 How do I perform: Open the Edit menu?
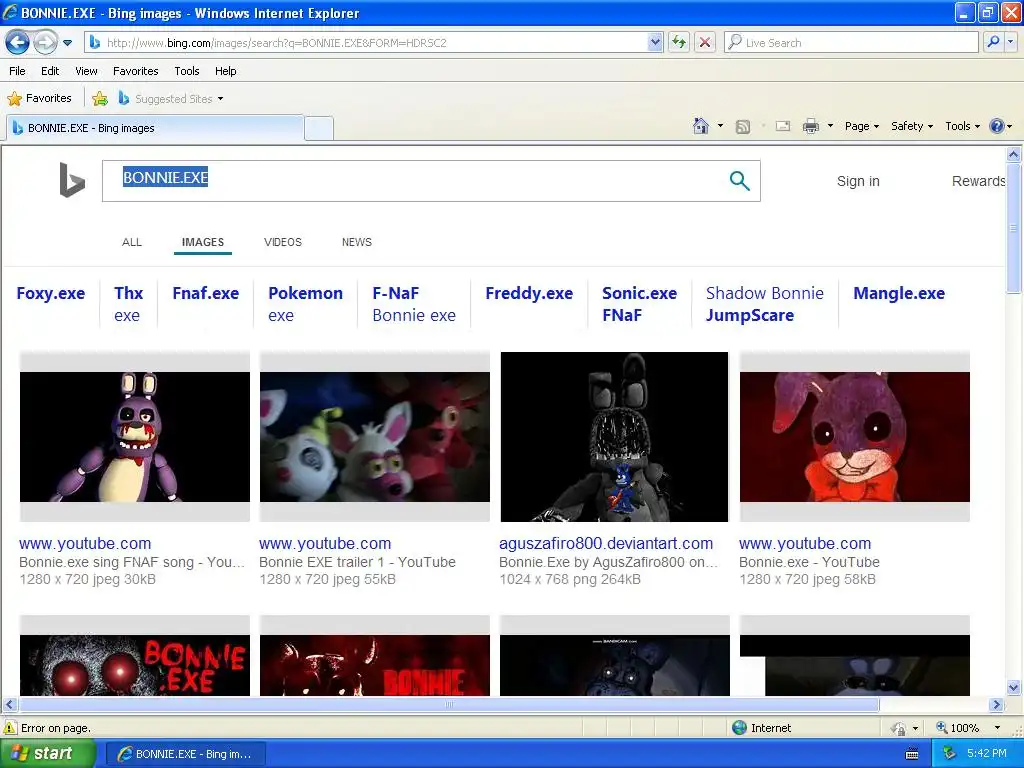(x=50, y=71)
